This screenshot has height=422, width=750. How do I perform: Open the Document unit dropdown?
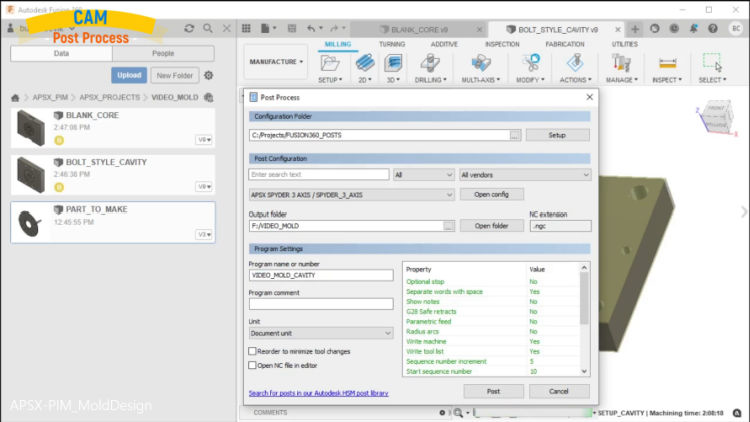(321, 333)
